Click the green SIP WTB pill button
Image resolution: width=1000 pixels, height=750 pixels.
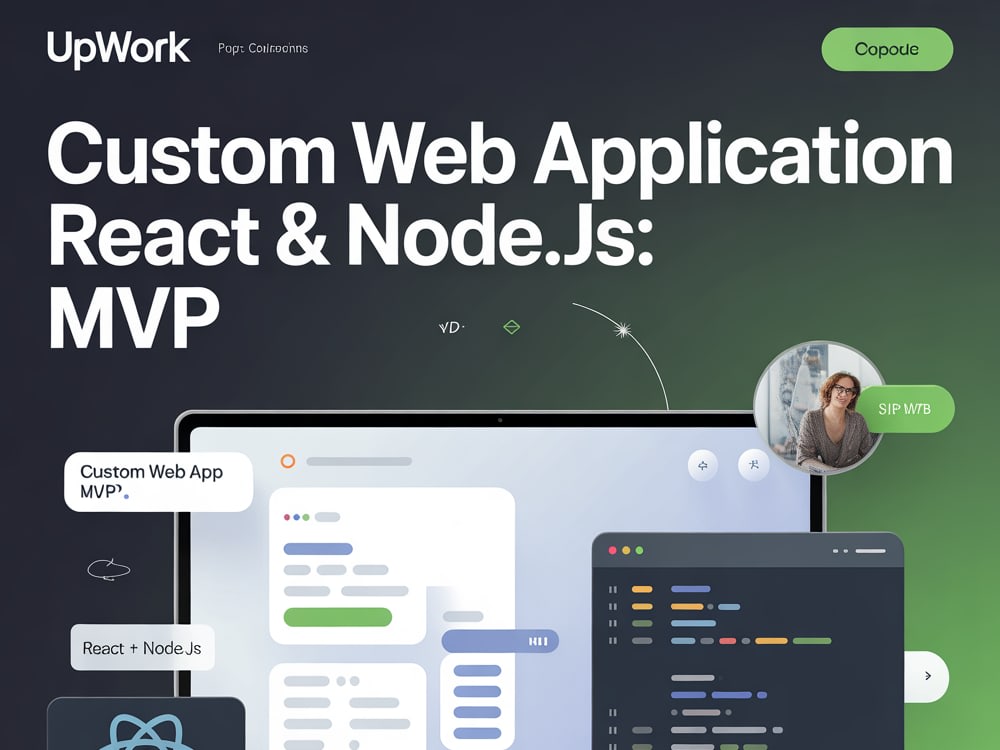(906, 409)
